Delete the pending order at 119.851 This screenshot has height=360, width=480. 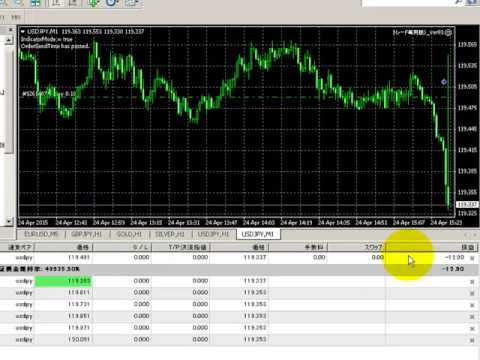472,317
